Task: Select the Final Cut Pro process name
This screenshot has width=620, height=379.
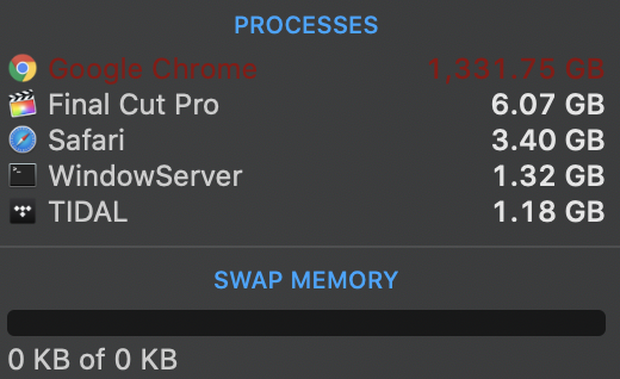Action: pyautogui.click(x=134, y=104)
